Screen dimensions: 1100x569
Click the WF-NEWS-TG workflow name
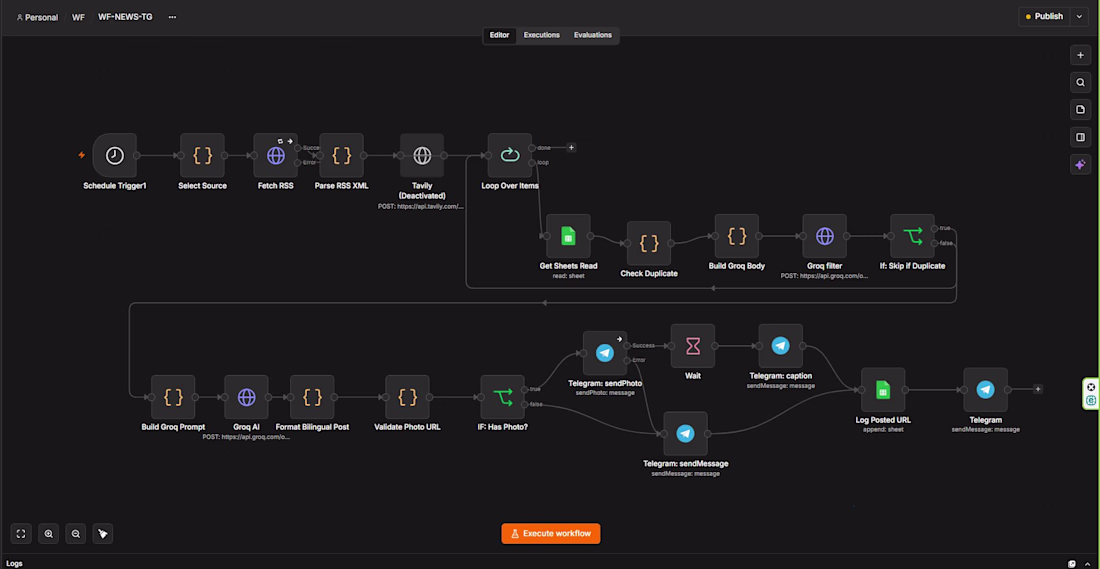pyautogui.click(x=125, y=17)
